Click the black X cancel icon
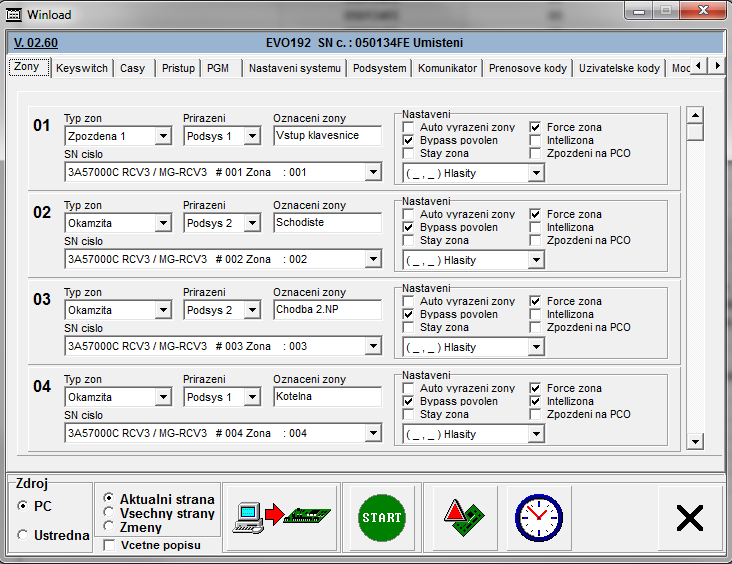 689,517
